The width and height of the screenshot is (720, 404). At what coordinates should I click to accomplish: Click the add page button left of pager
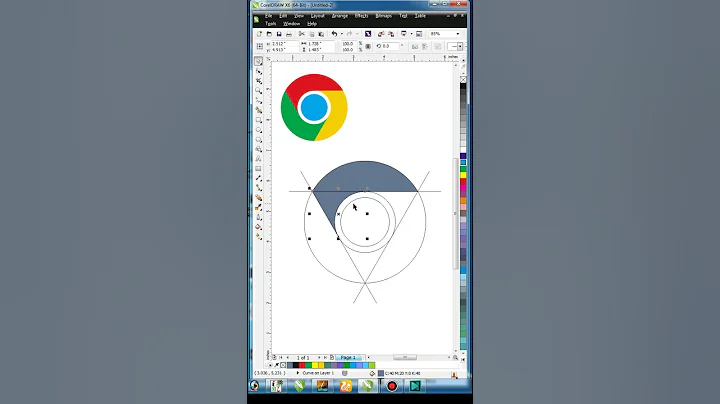(275, 357)
